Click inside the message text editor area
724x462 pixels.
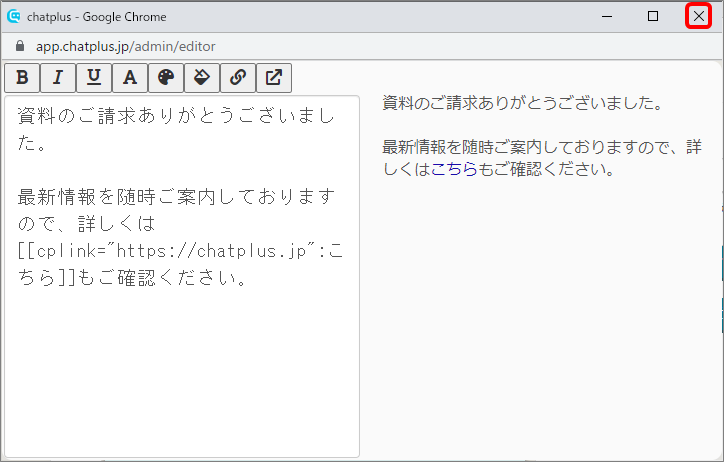(182, 277)
